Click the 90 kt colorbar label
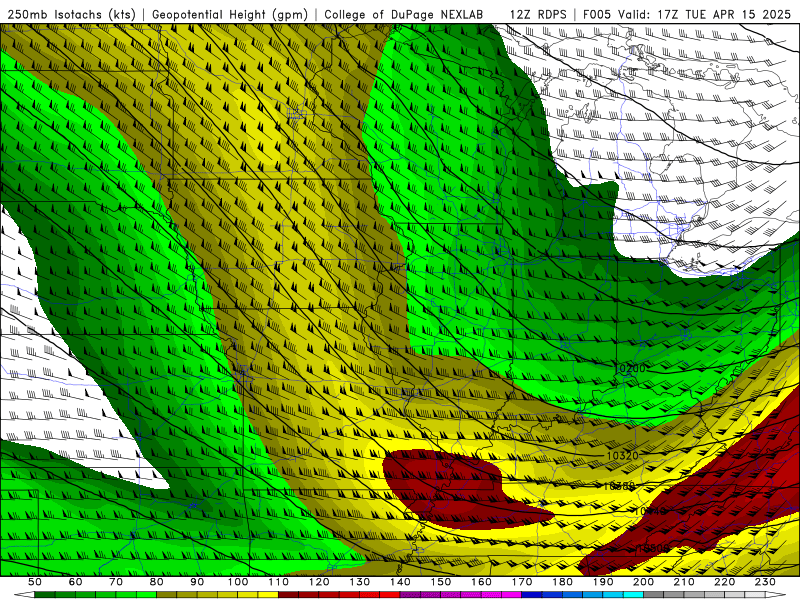Screen dimensions: 800x600 point(197,582)
